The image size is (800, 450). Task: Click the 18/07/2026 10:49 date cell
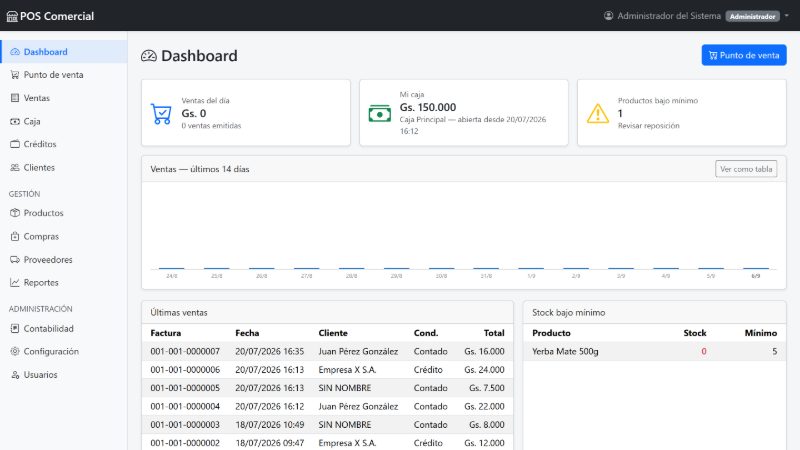tap(269, 425)
